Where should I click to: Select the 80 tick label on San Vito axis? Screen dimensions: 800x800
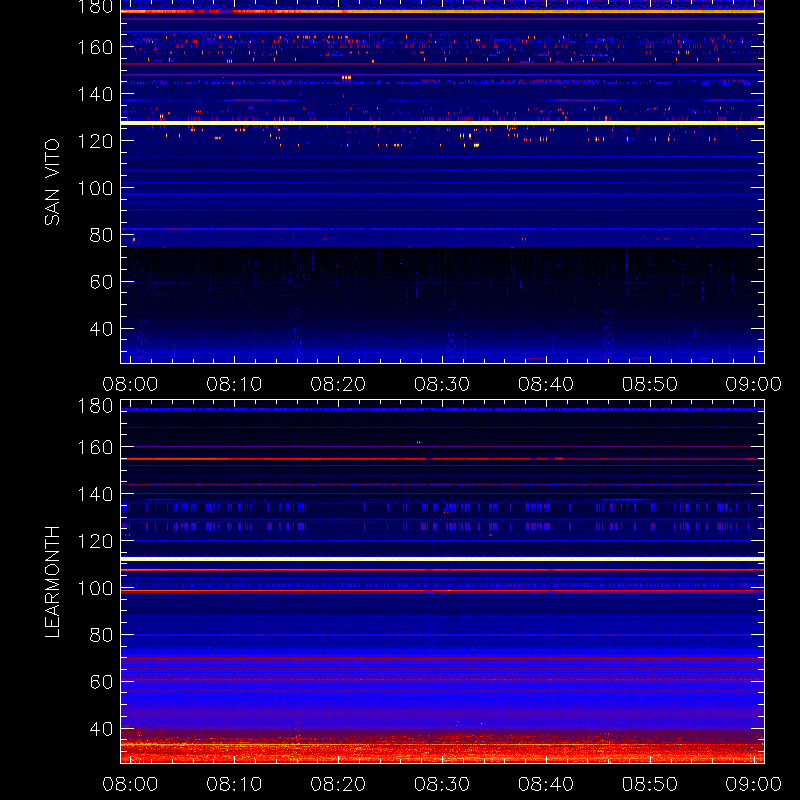click(101, 235)
